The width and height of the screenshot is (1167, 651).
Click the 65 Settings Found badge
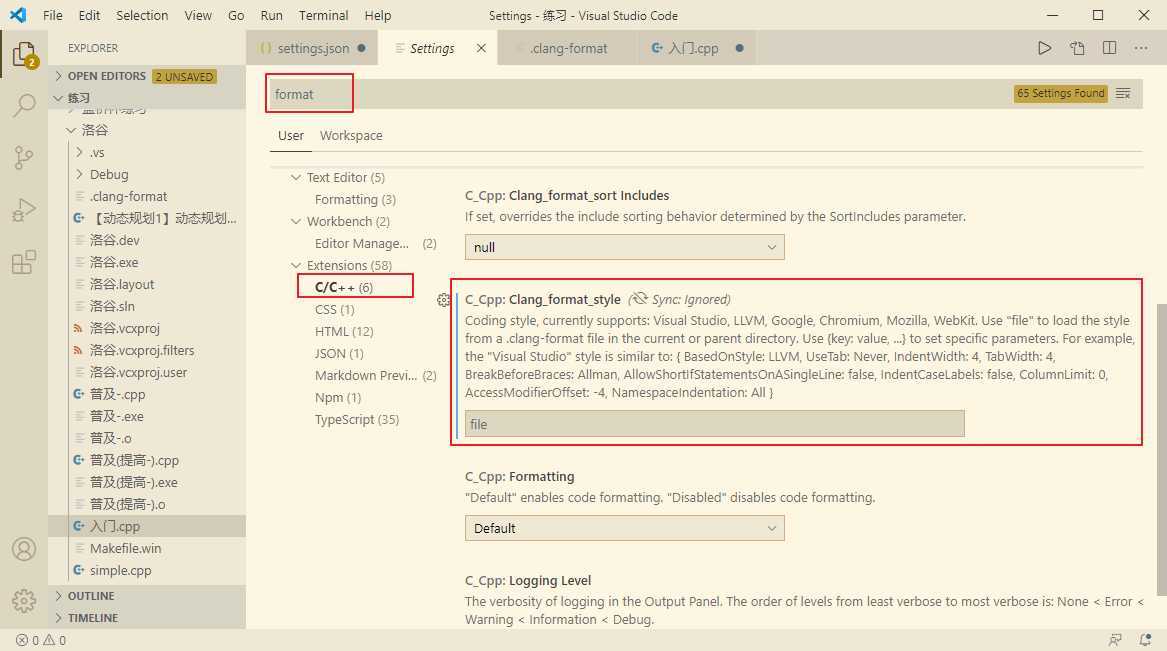[x=1061, y=94]
